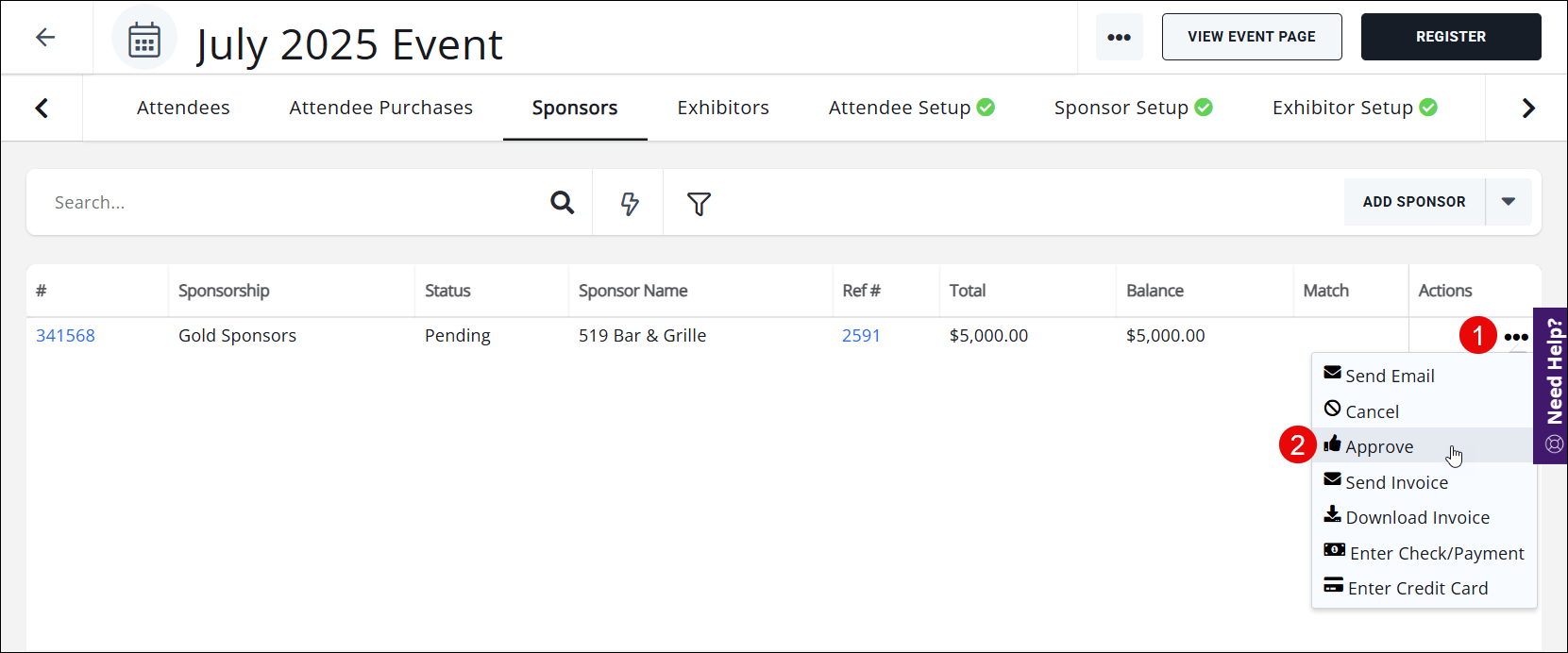The height and width of the screenshot is (653, 1568).
Task: Select Approve in the actions menu
Action: click(1379, 445)
